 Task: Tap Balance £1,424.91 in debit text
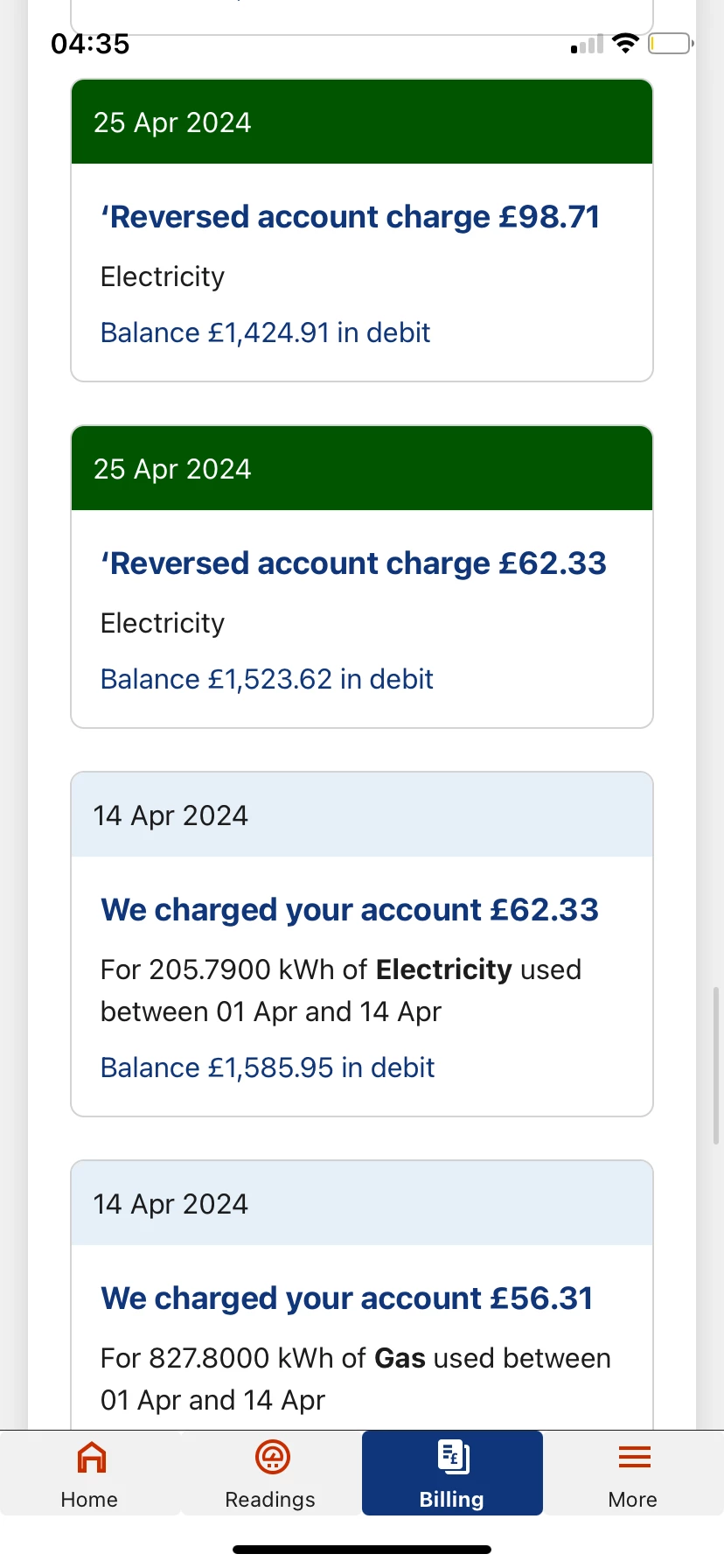click(266, 332)
